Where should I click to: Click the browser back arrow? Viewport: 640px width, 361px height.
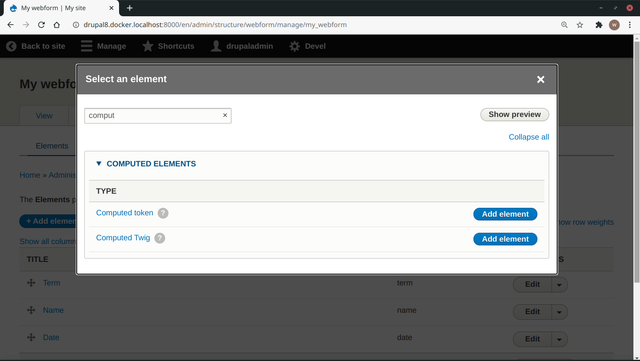coord(11,25)
